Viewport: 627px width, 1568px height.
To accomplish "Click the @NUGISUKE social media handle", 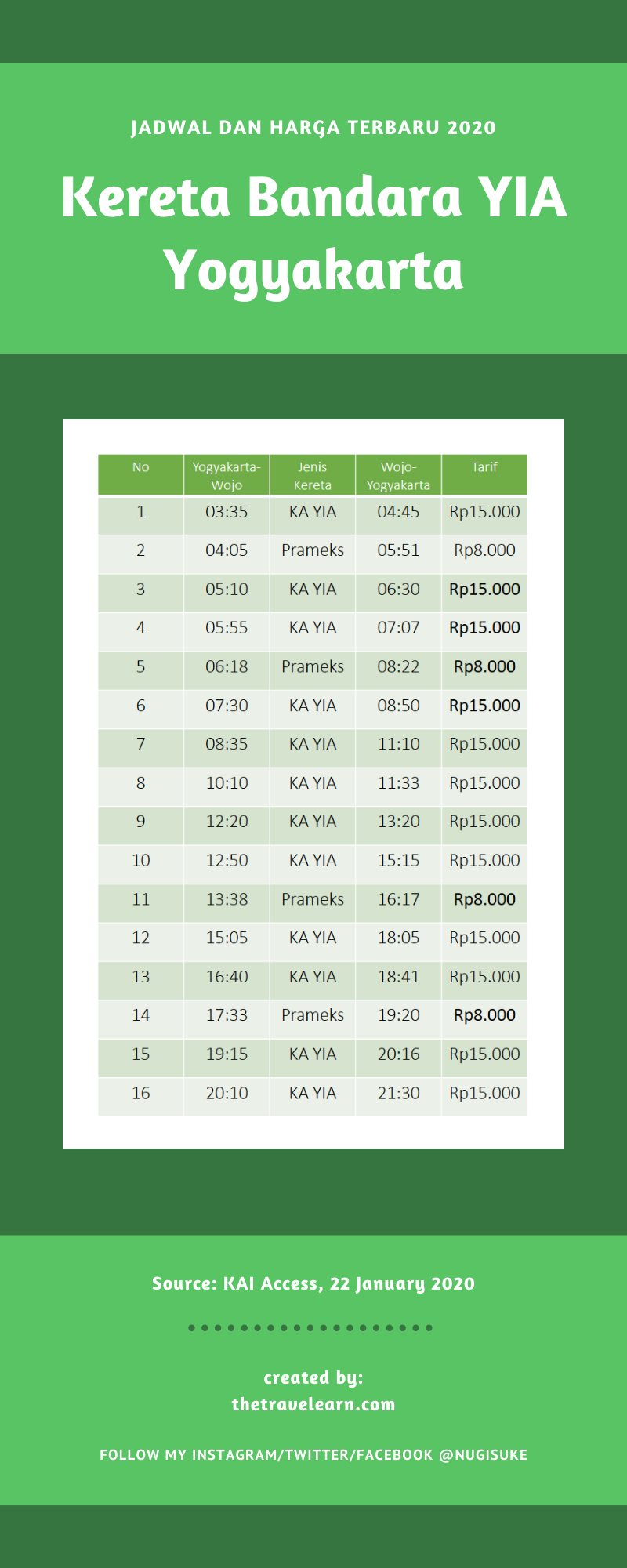I will [x=483, y=1455].
